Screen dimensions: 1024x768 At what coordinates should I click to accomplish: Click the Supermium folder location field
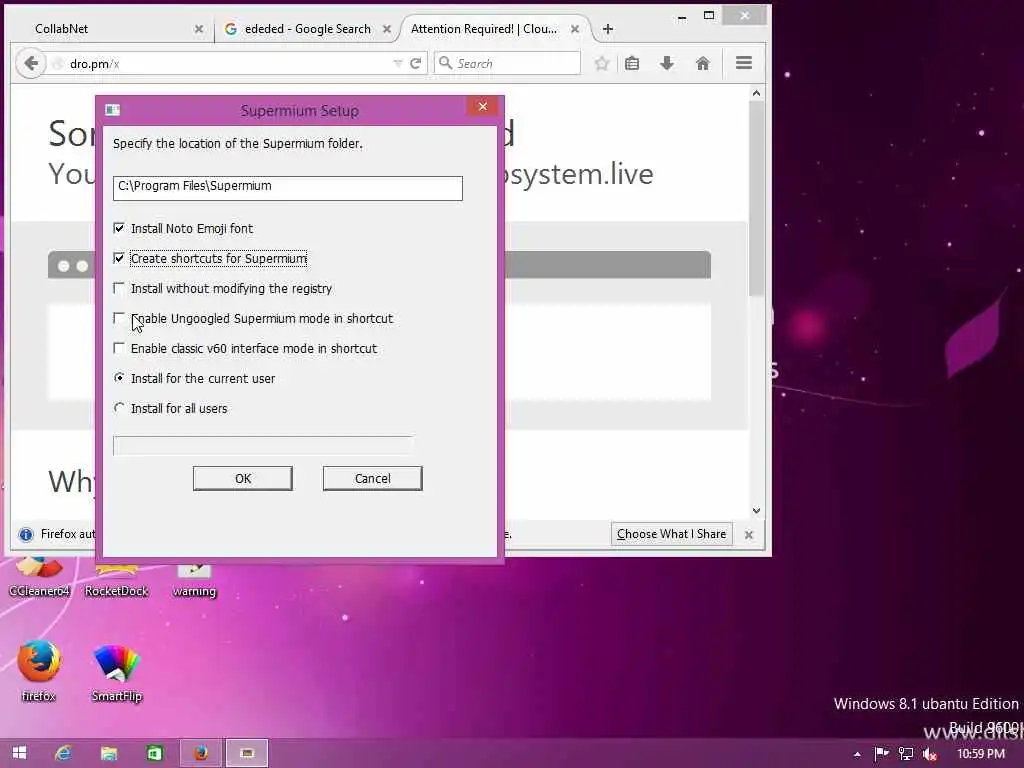click(287, 188)
